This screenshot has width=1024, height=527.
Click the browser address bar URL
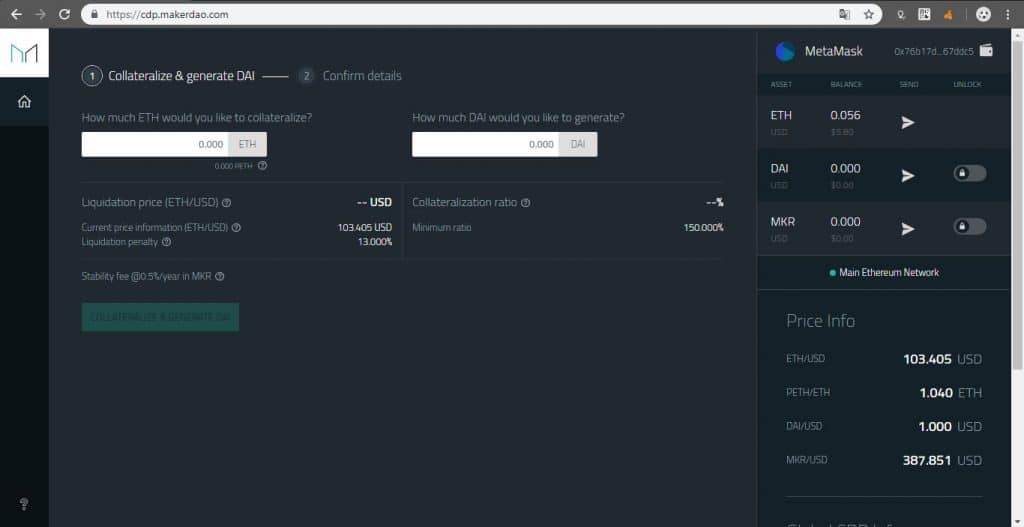pos(167,14)
